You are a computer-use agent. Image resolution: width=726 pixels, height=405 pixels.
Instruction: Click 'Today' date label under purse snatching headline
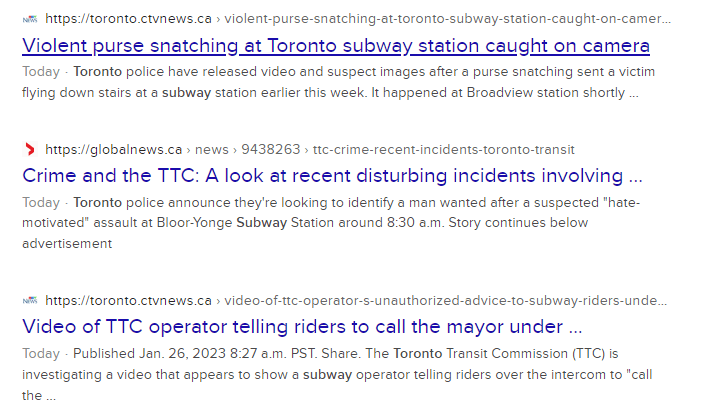click(41, 72)
